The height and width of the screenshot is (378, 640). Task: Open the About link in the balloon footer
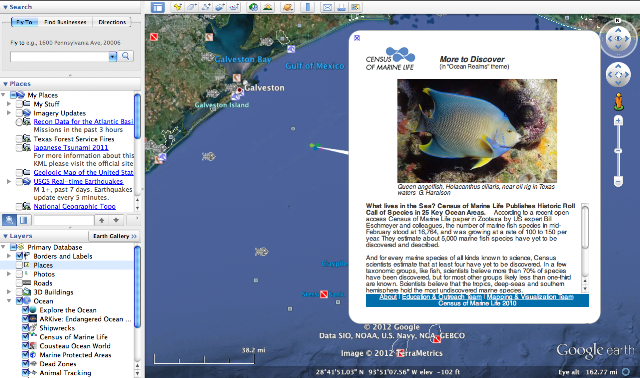tap(388, 297)
